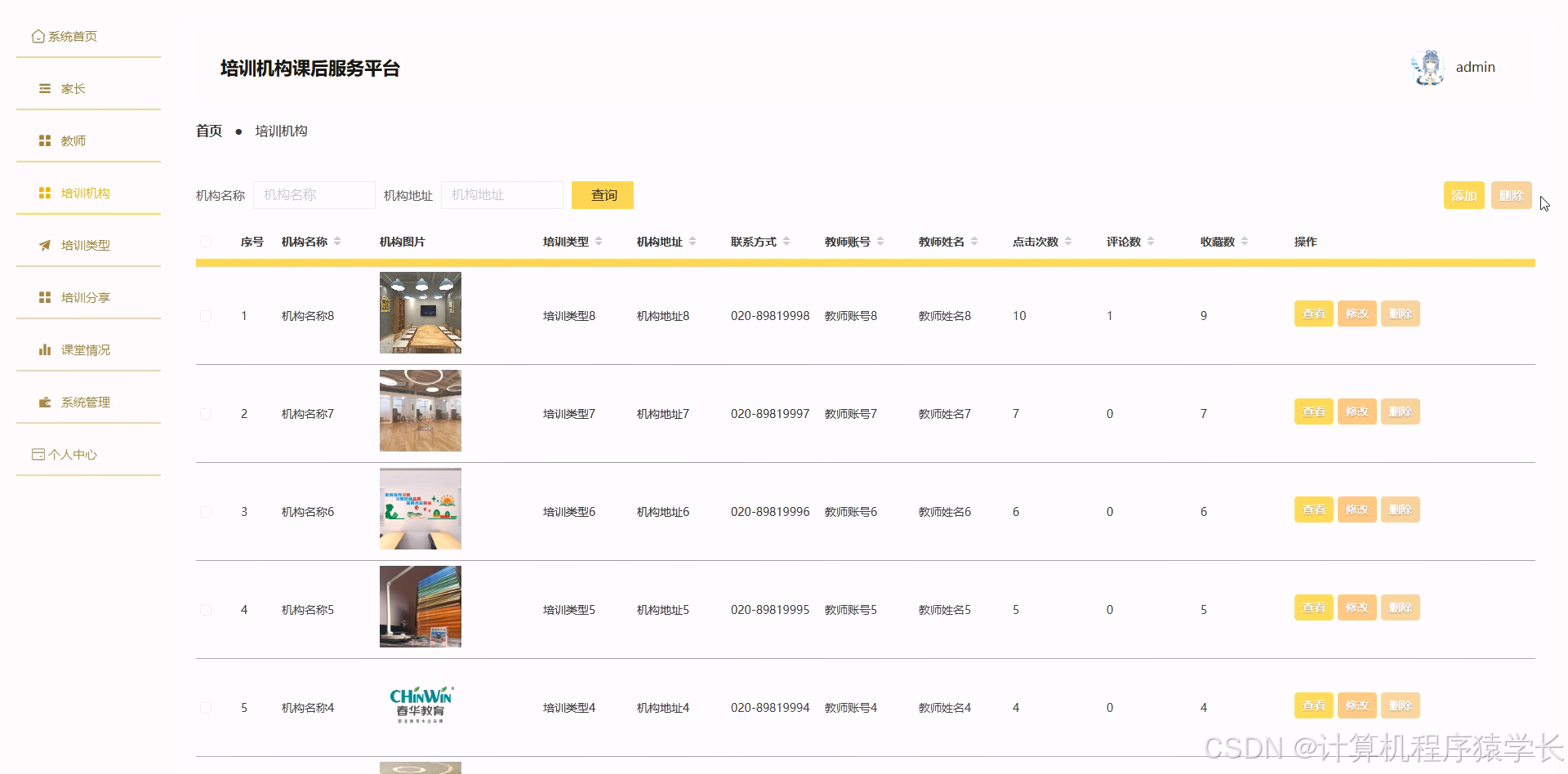This screenshot has width=1568, height=774.
Task: Click 查看 for row 机构名称7
Action: (1314, 411)
